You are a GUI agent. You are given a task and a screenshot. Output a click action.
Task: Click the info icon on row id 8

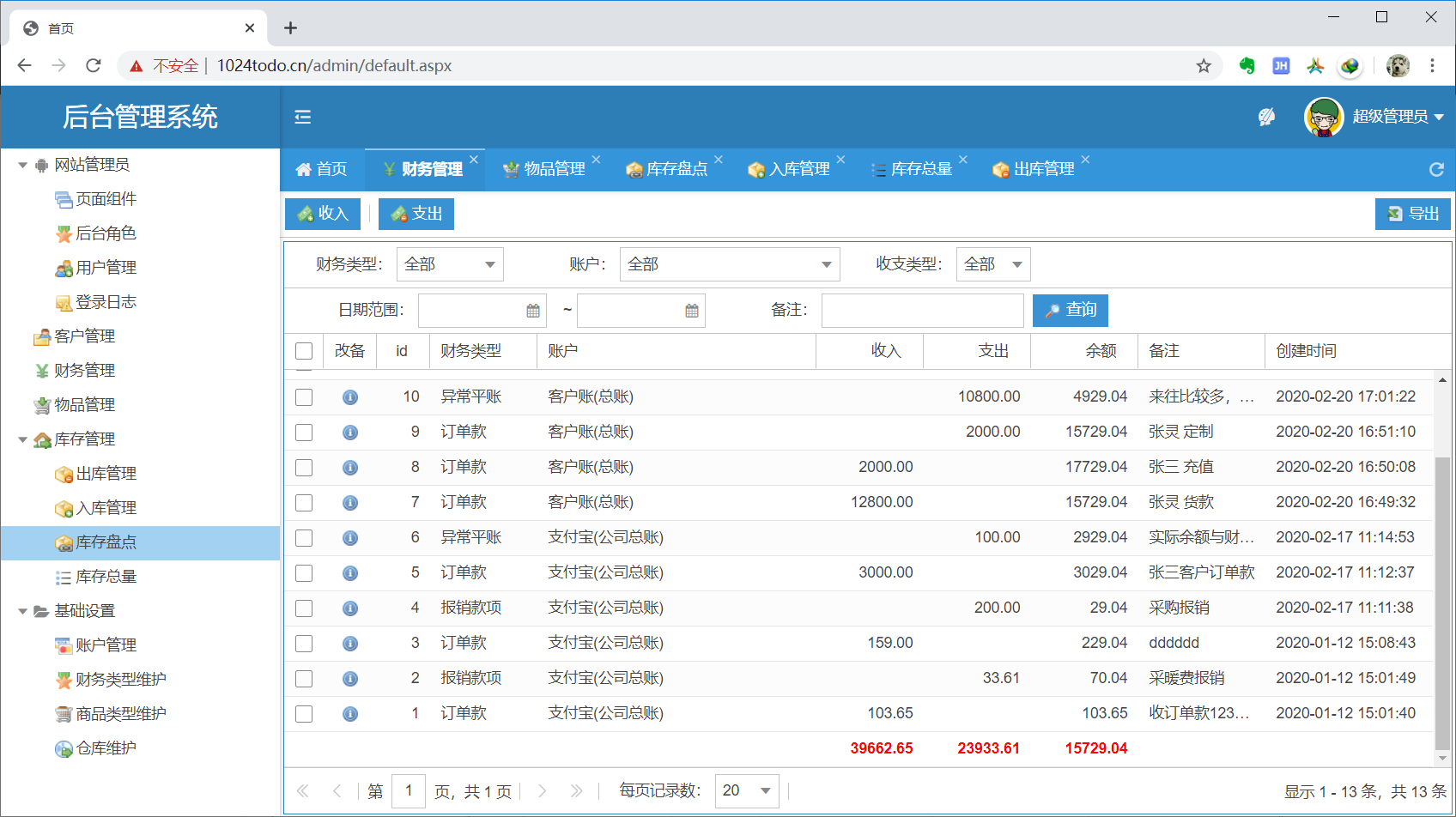coord(350,468)
